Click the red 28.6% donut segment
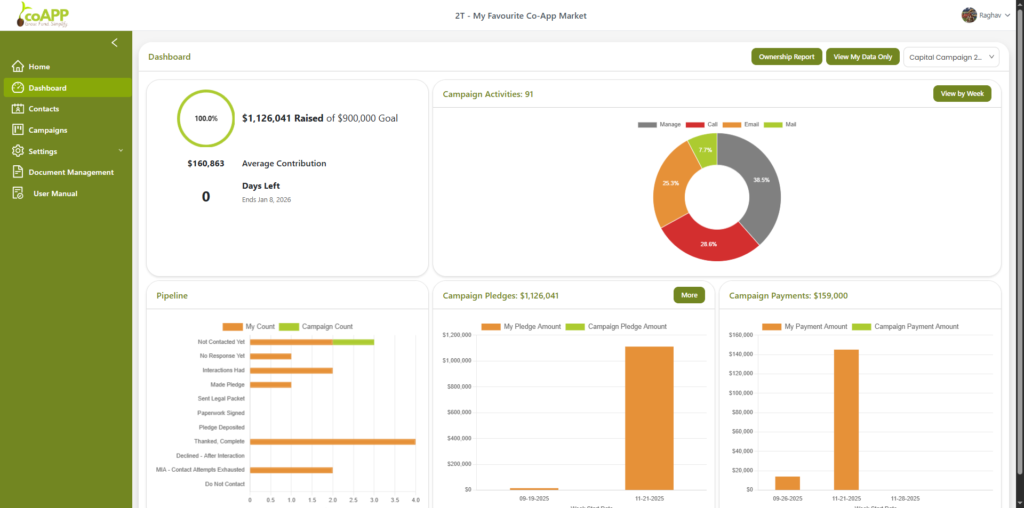The image size is (1024, 508). tap(710, 244)
